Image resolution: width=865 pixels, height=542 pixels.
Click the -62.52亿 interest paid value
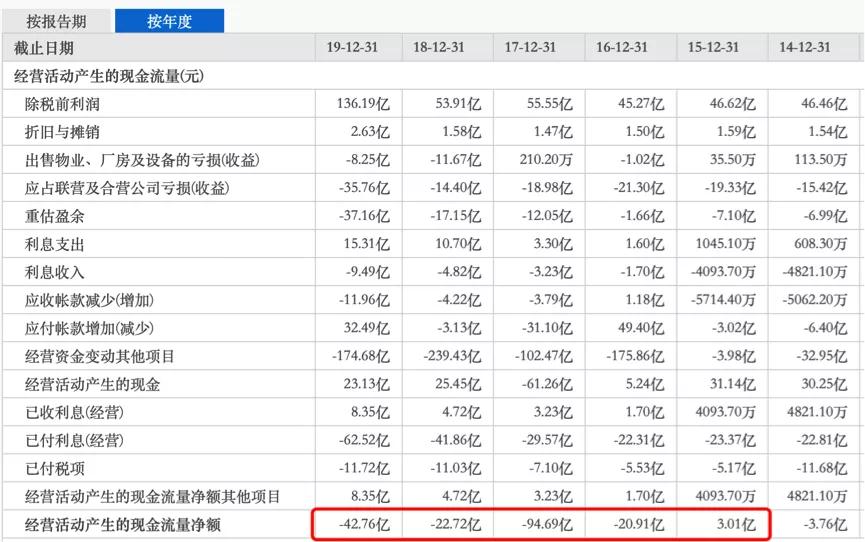[x=364, y=440]
